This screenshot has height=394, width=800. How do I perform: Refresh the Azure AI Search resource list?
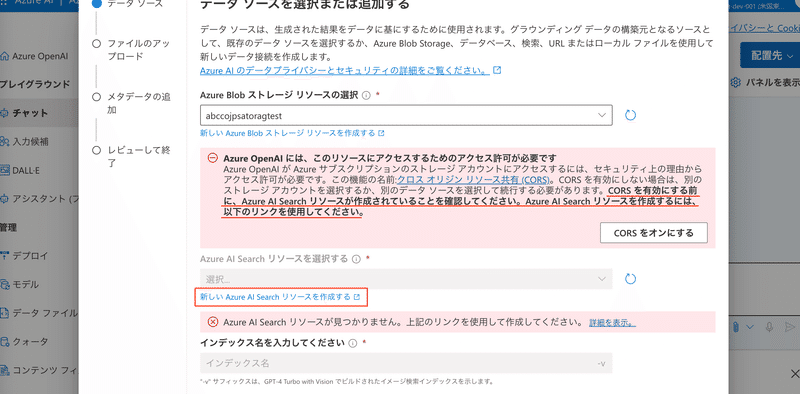click(x=630, y=279)
